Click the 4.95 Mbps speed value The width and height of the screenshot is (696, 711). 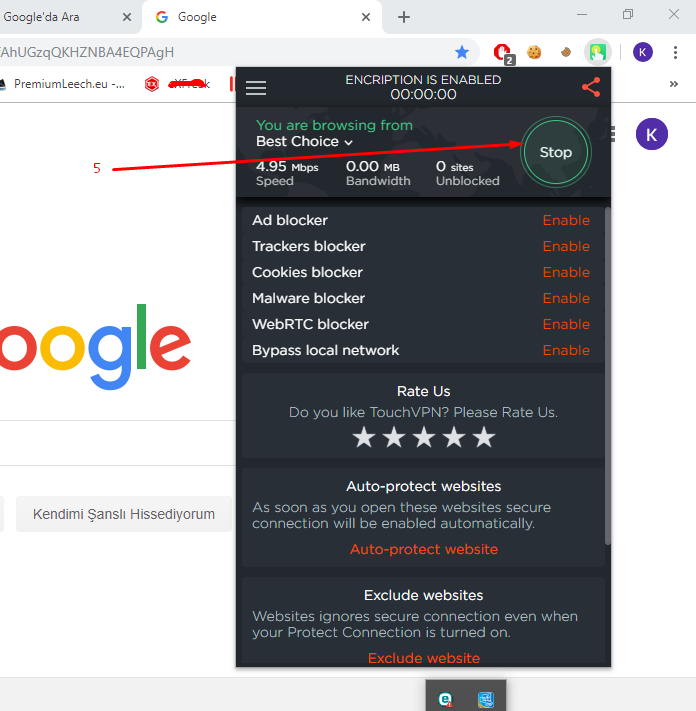click(287, 167)
